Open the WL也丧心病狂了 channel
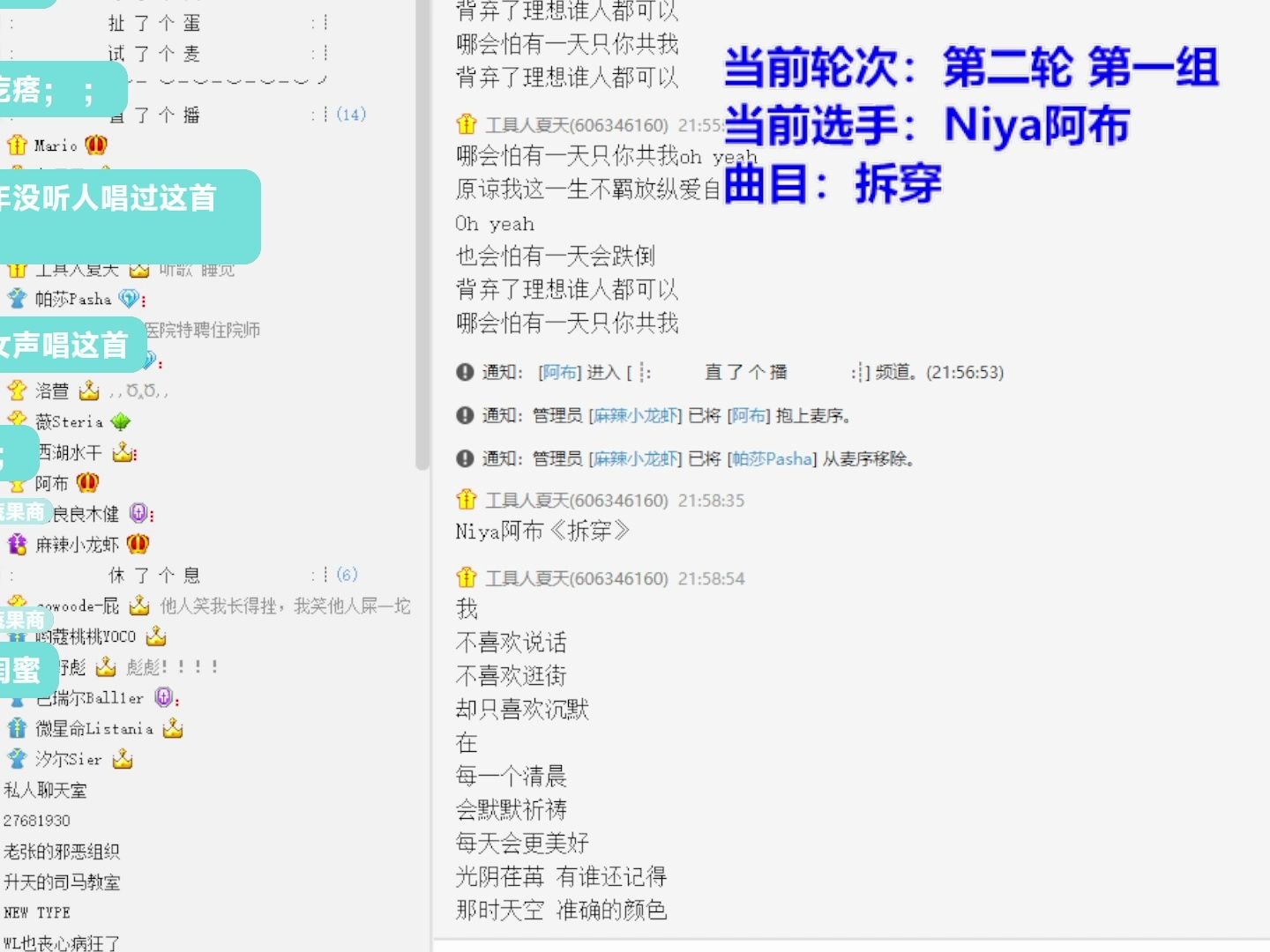Image resolution: width=1270 pixels, height=952 pixels. [x=62, y=942]
